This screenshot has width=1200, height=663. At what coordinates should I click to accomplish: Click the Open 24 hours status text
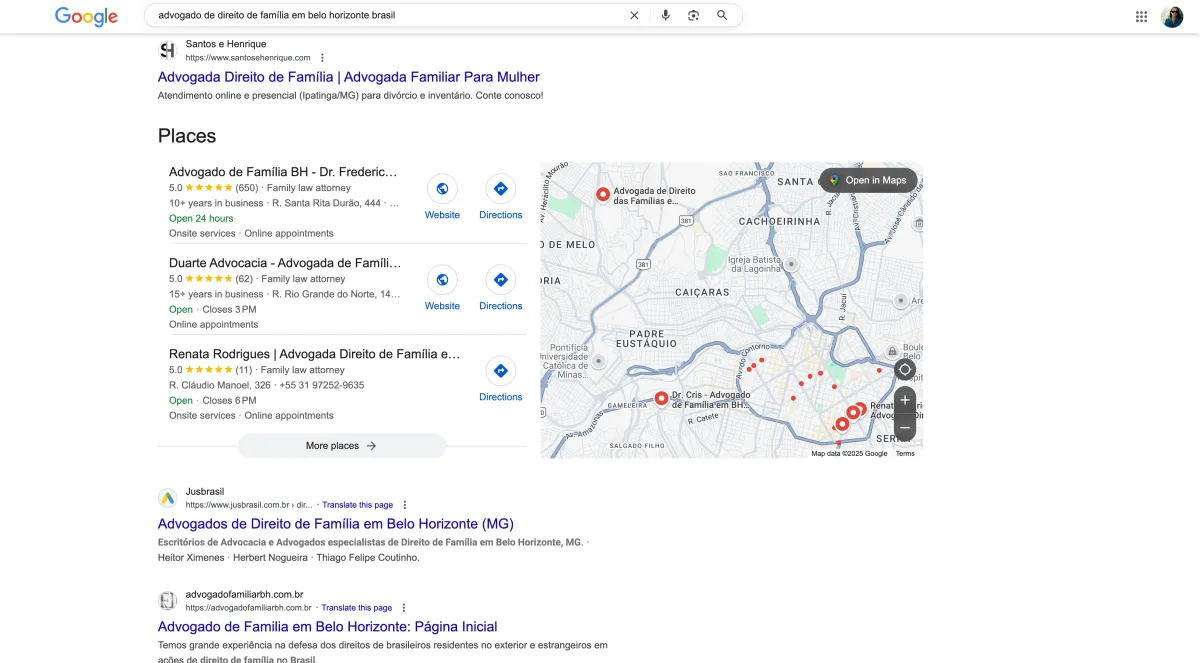coord(201,218)
